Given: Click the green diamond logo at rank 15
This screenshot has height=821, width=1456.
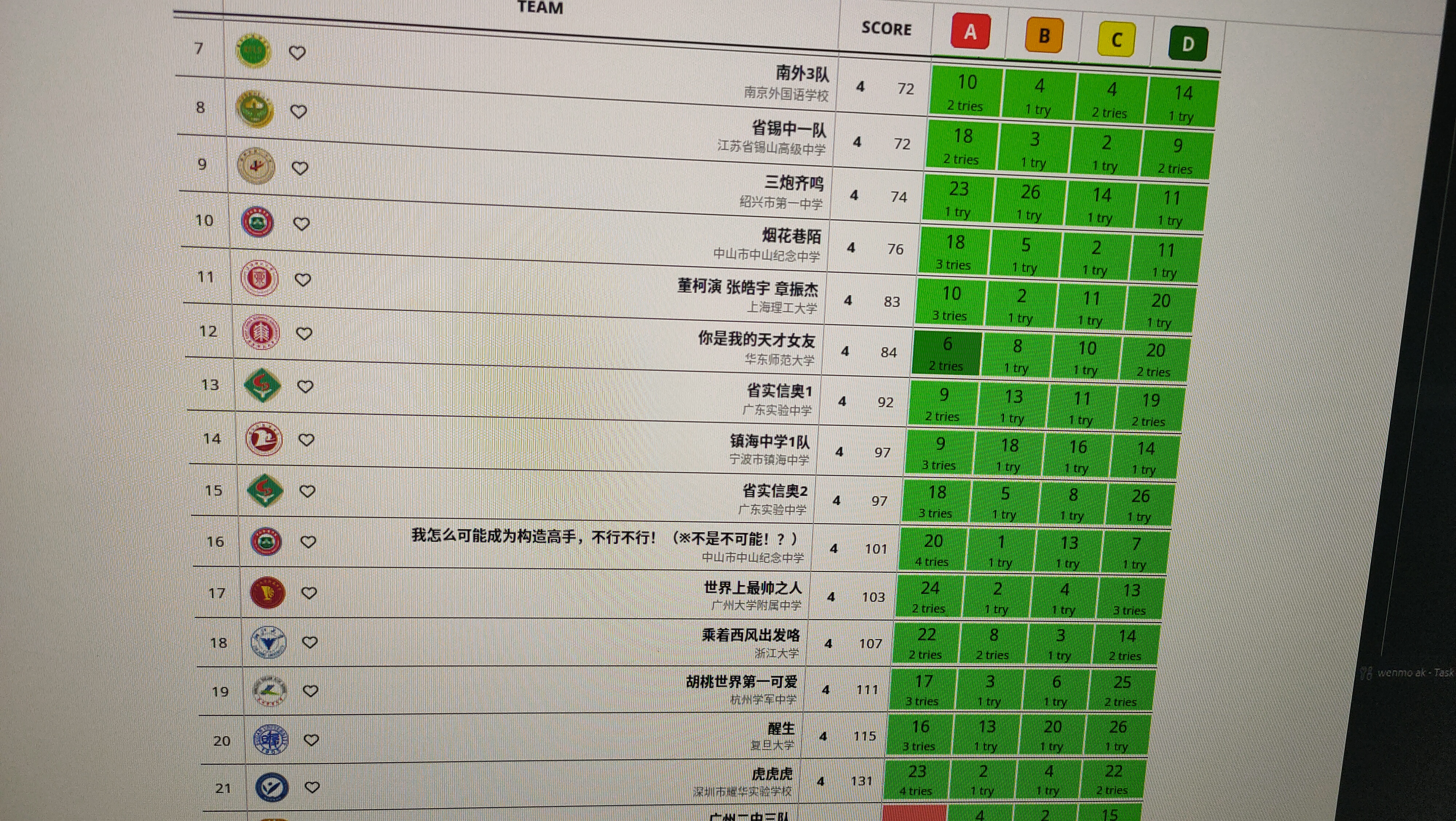Looking at the screenshot, I should pos(265,491).
